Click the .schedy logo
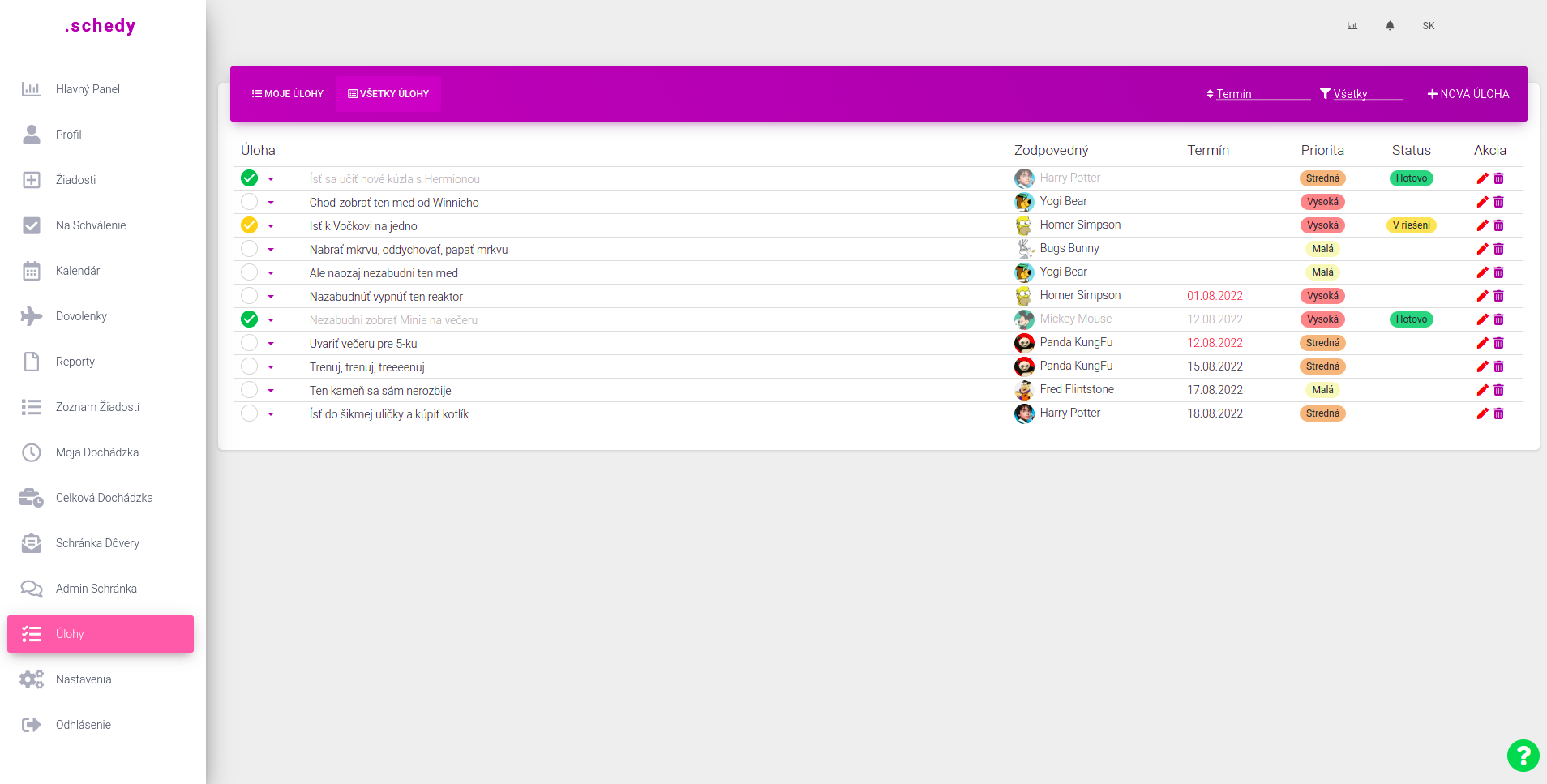Screen dimensions: 1547x784 pos(101,25)
